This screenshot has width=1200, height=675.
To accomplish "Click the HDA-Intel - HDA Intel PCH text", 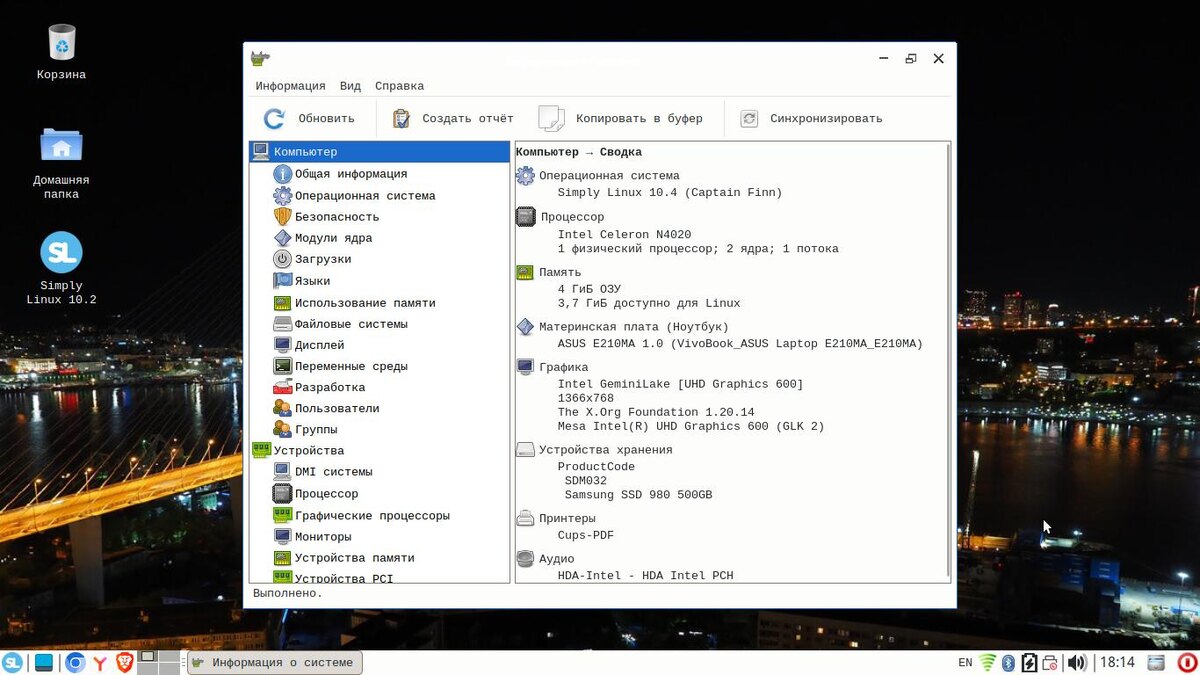I will pos(645,575).
